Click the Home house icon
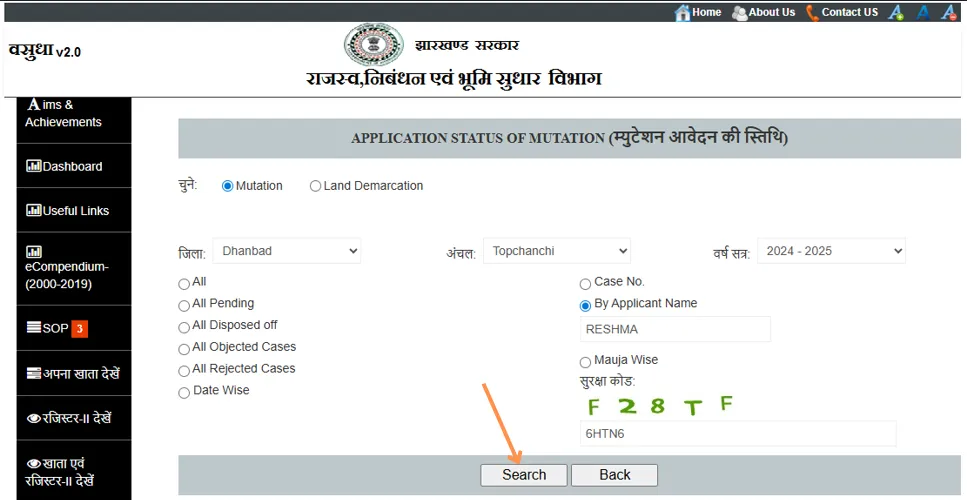Viewport: 967px width, 500px height. [682, 12]
